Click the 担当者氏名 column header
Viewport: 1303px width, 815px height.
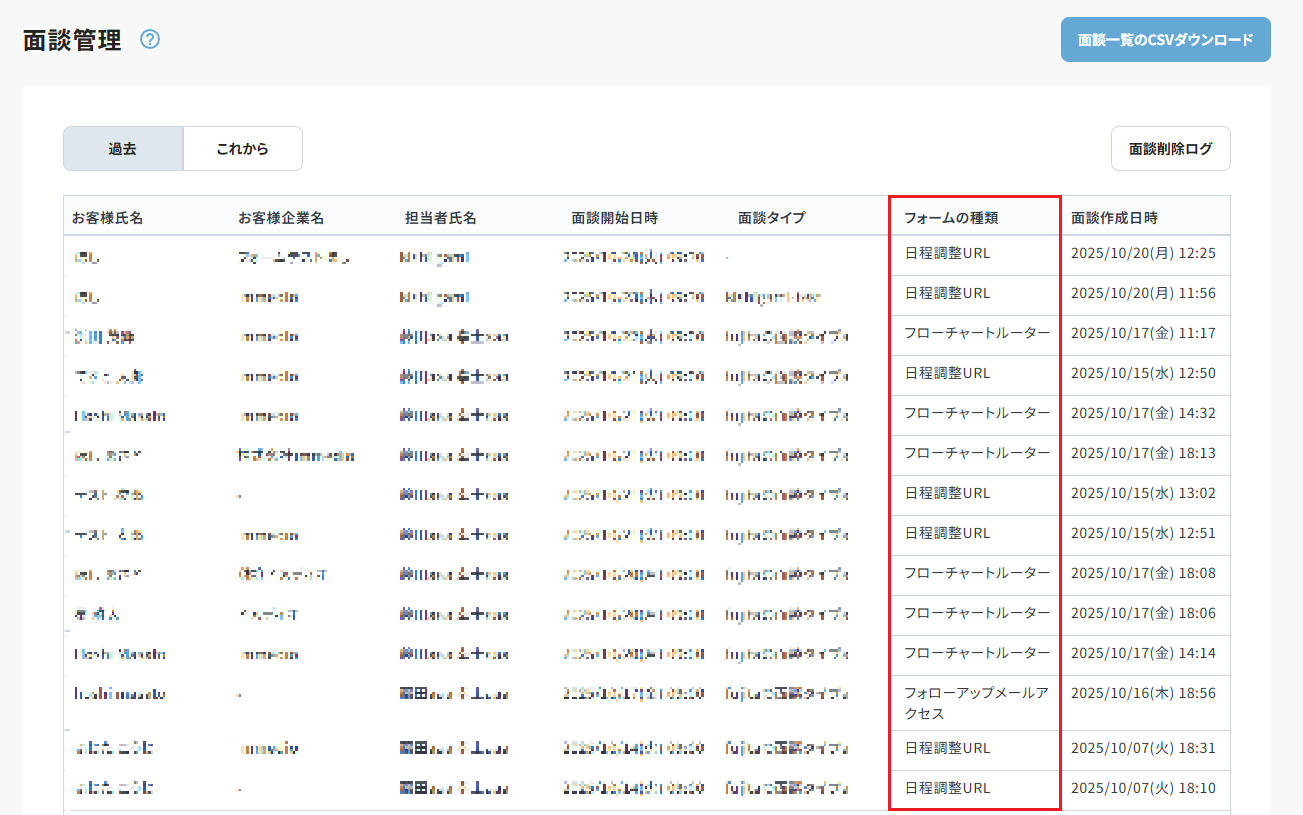pos(441,217)
